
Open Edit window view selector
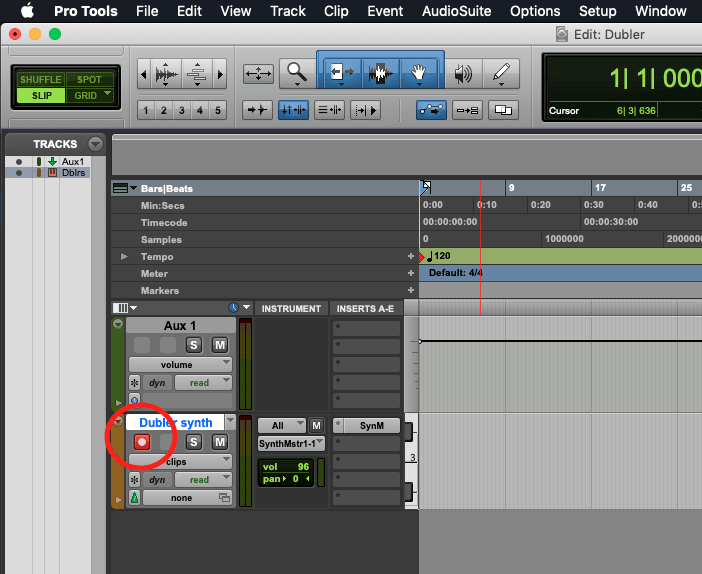tap(125, 308)
